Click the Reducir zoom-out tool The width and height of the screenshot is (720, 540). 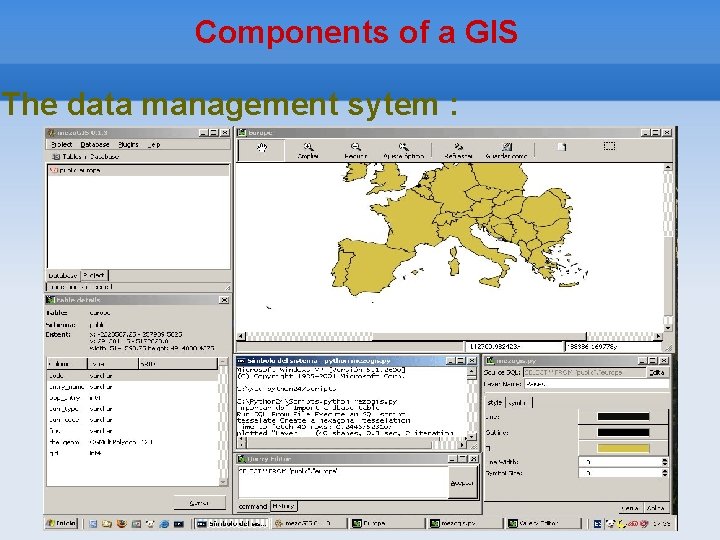[355, 150]
